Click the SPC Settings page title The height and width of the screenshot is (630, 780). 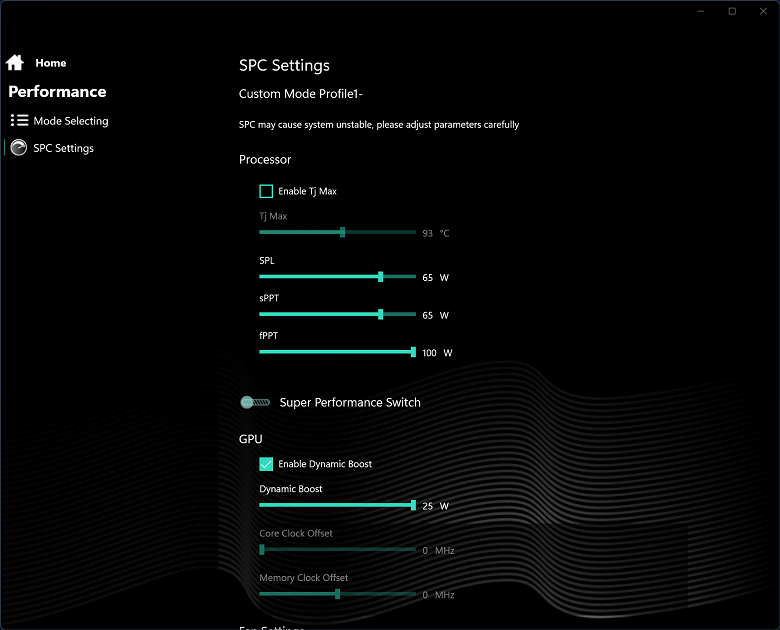(x=284, y=65)
